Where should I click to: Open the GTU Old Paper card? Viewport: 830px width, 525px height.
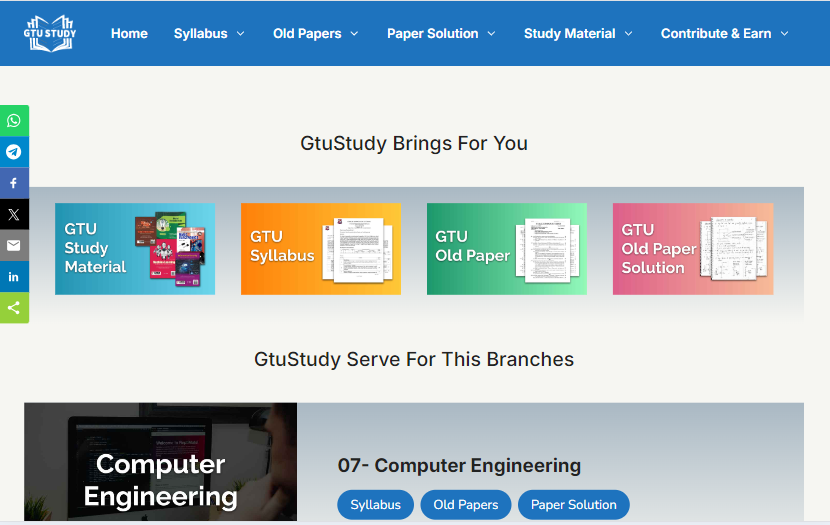(x=507, y=249)
